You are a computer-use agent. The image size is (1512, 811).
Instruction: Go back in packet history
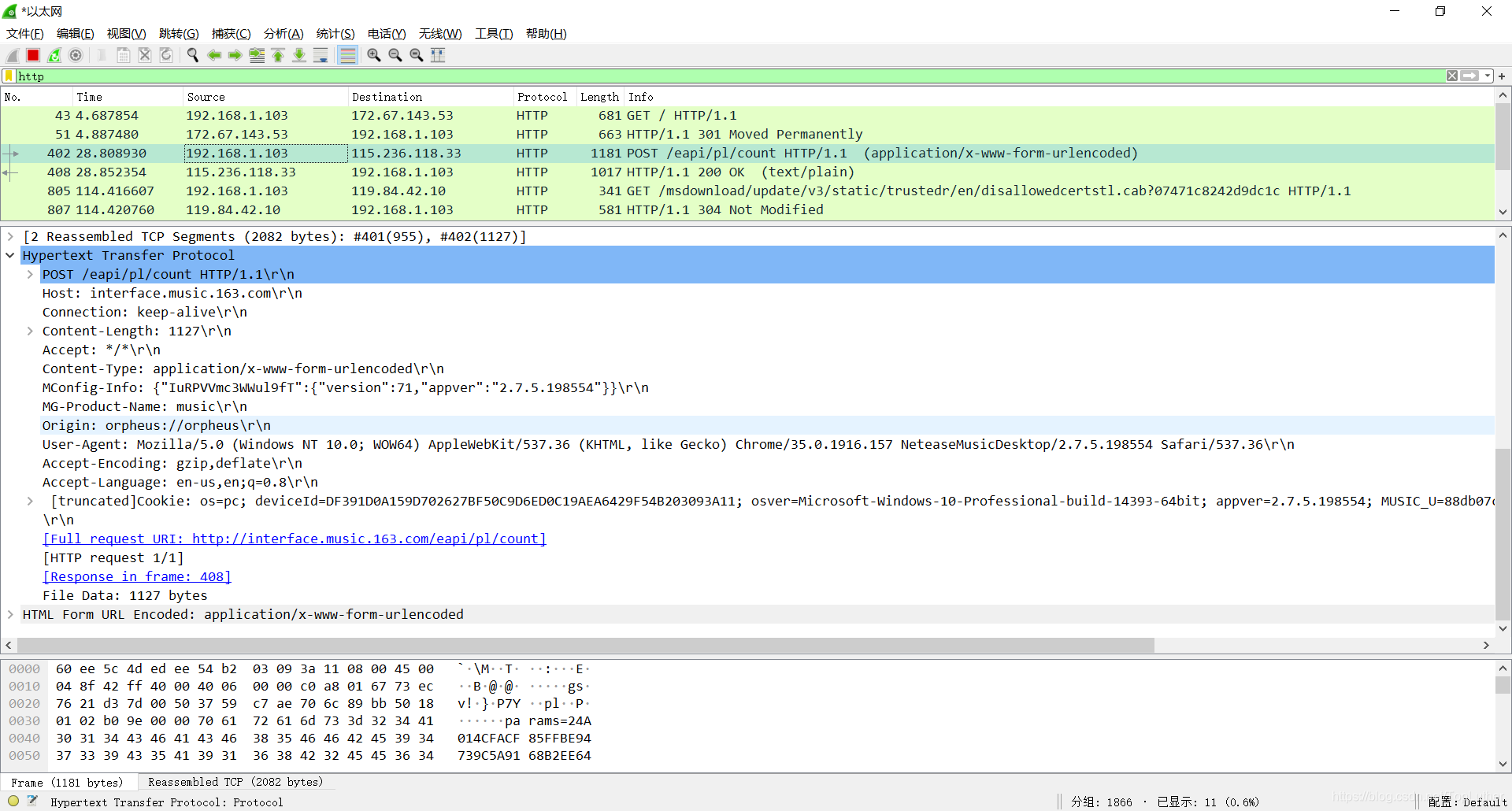[x=214, y=55]
